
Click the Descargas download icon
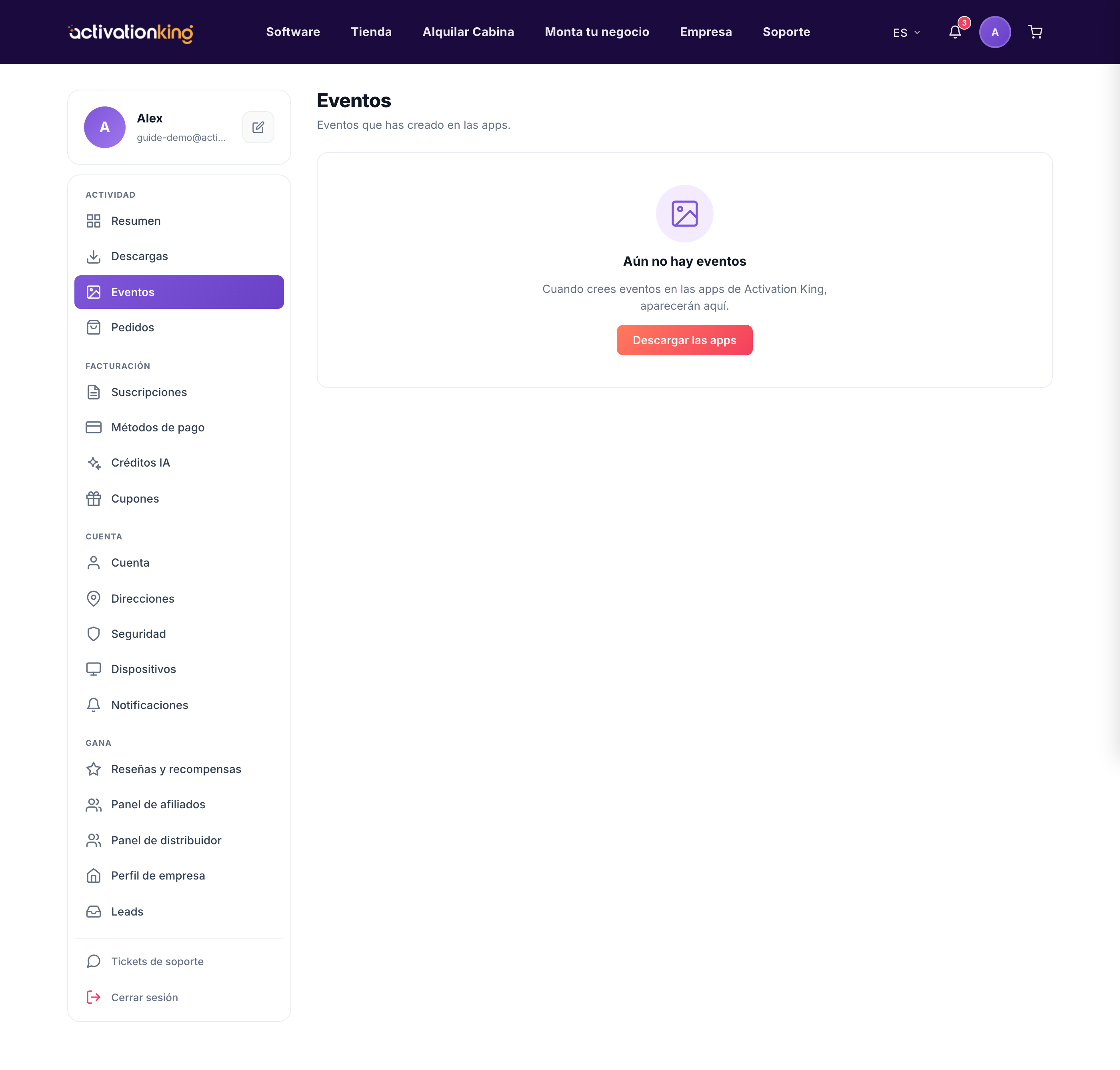94,256
